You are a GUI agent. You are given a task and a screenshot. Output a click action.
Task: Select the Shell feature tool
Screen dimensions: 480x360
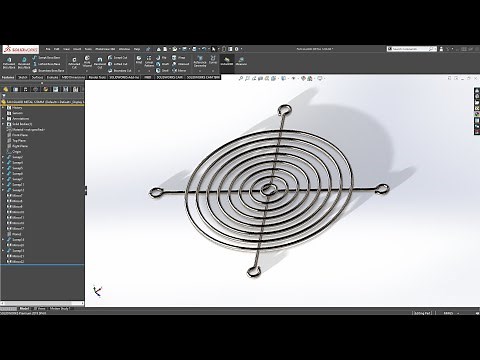(162, 71)
